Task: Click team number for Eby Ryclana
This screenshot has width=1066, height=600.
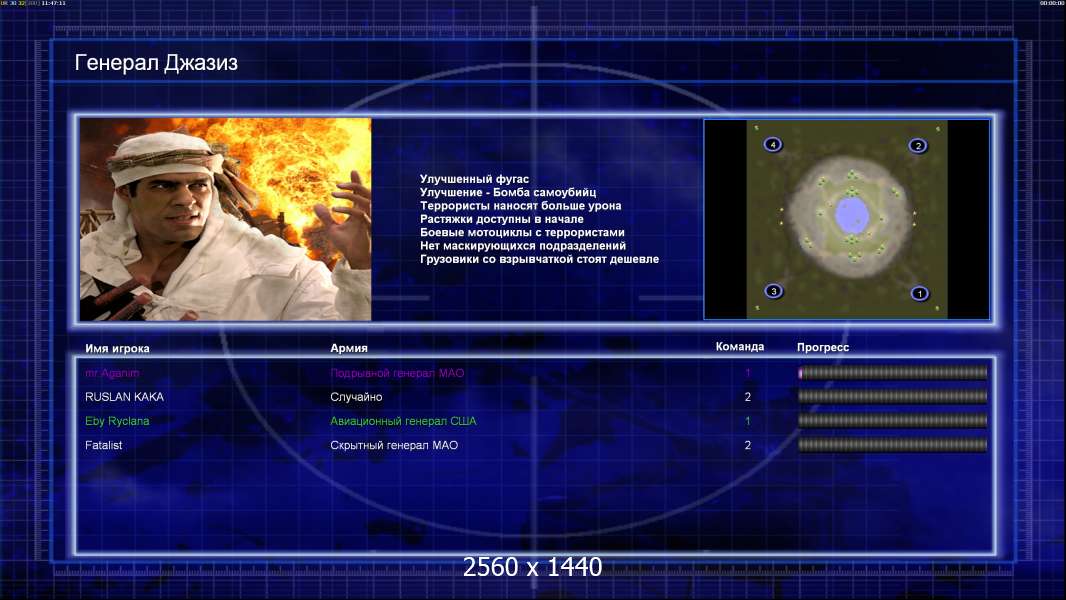Action: 747,421
